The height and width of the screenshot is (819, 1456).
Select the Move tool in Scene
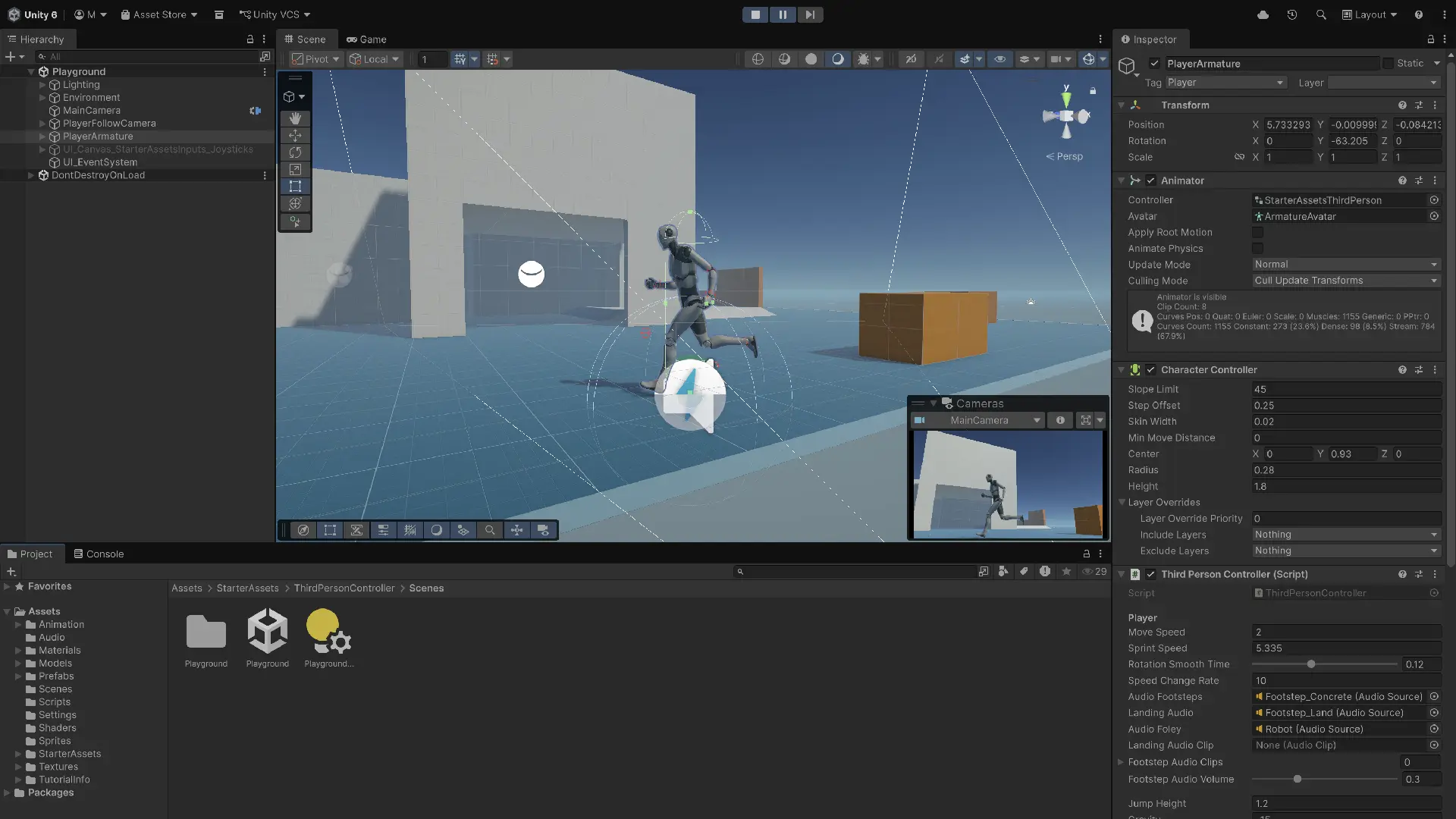pos(295,135)
